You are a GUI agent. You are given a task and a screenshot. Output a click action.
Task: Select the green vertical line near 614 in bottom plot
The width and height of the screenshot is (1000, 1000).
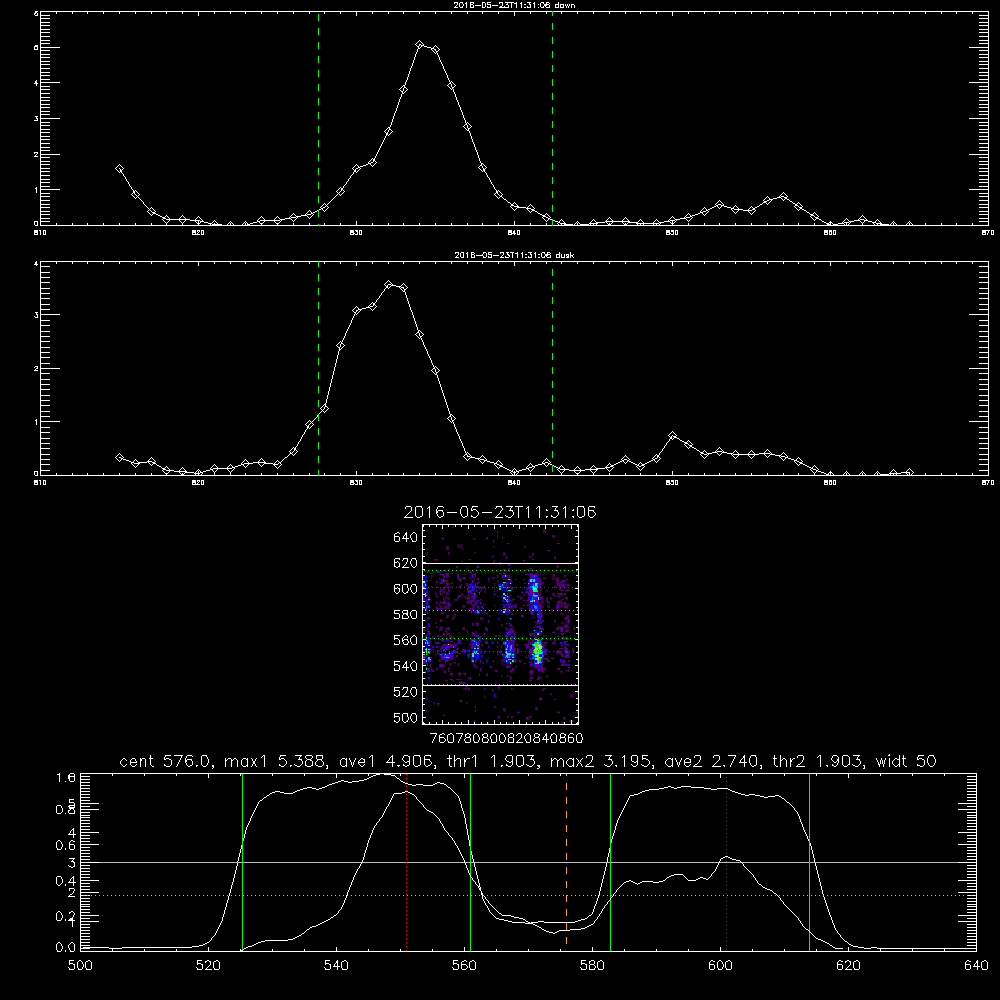pos(809,861)
